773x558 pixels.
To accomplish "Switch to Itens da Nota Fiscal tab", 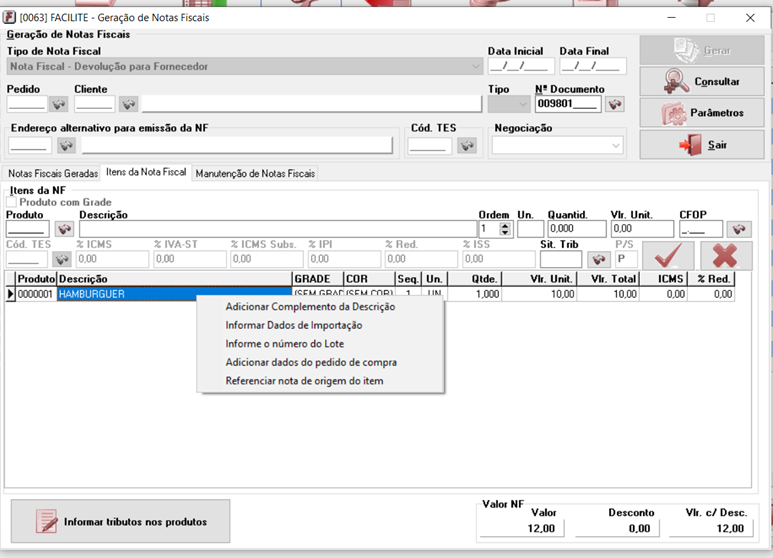I will coord(146,173).
